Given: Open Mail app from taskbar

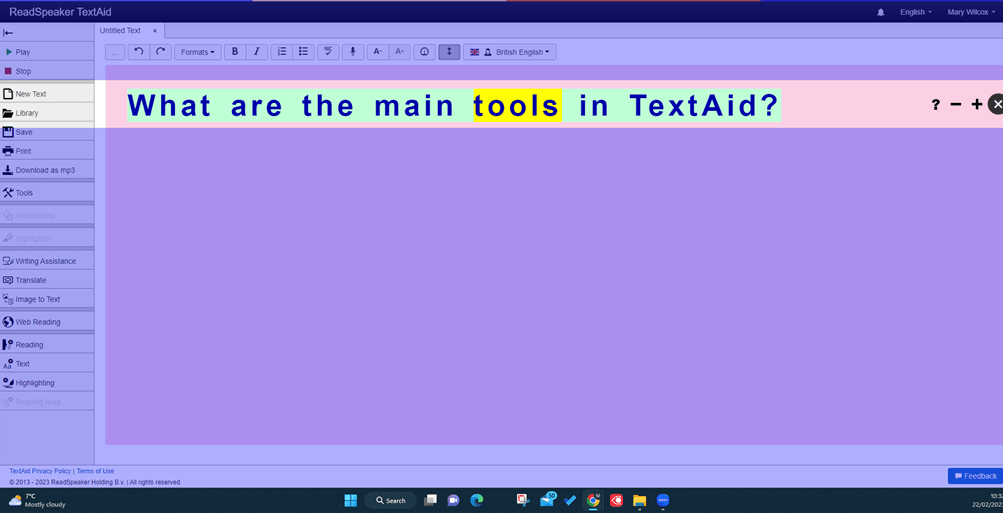Looking at the screenshot, I should click(547, 500).
